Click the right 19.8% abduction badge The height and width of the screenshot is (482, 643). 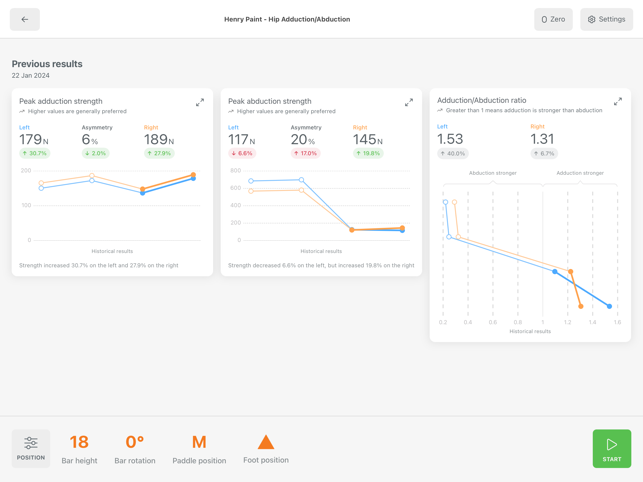pyautogui.click(x=368, y=154)
